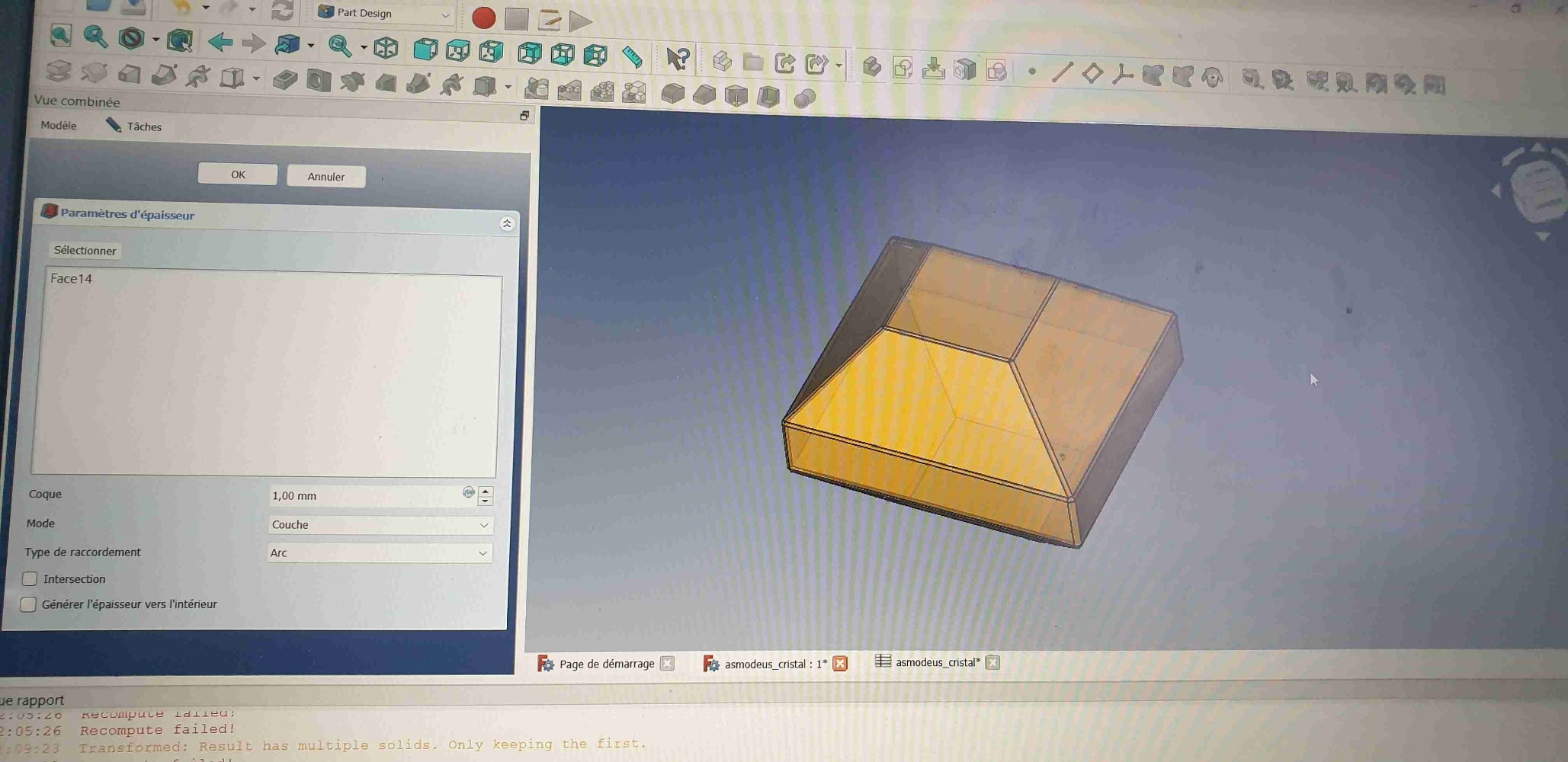Switch to the Modèle tab

coord(59,126)
